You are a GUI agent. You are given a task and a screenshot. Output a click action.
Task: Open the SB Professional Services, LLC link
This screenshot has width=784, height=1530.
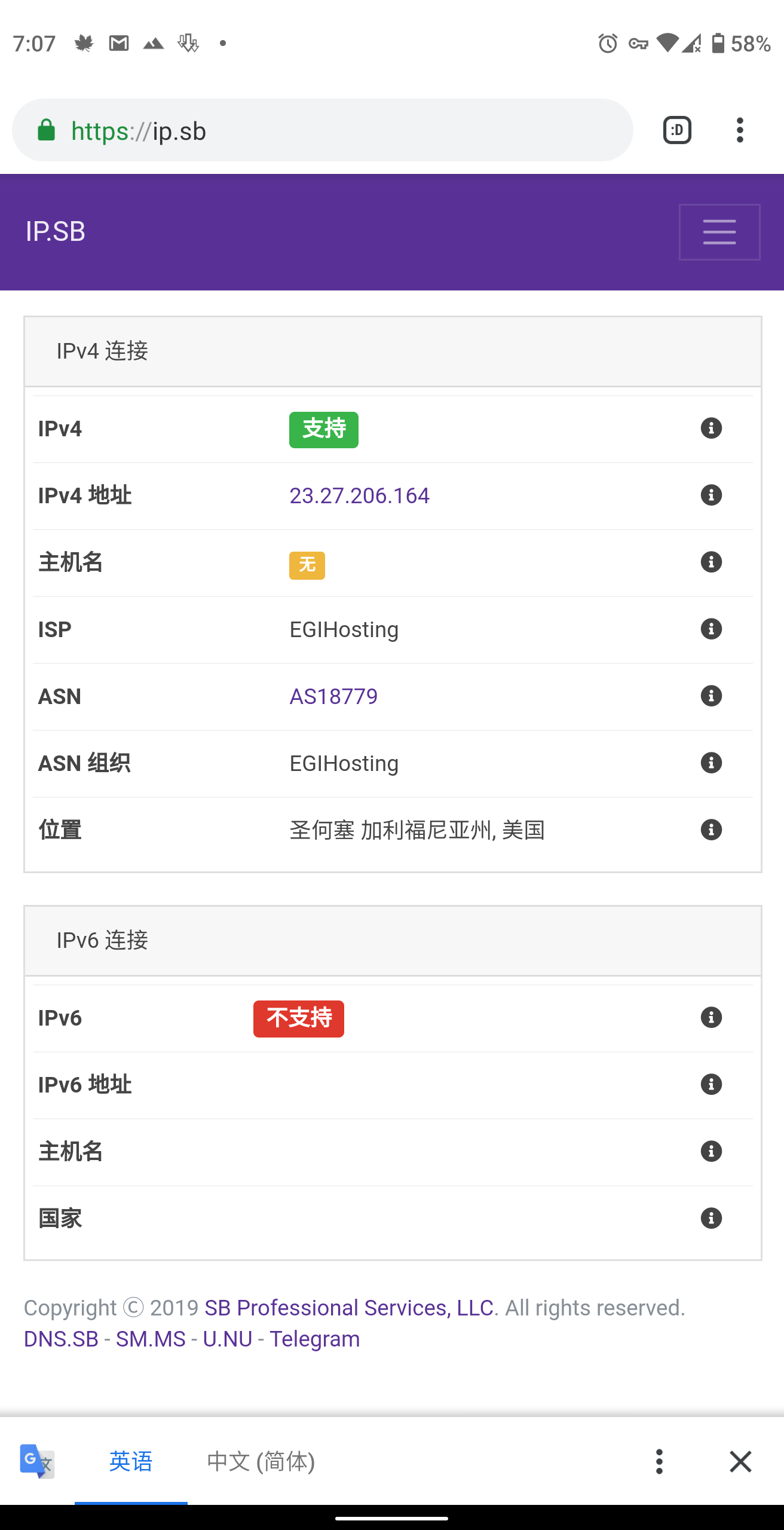point(349,1308)
